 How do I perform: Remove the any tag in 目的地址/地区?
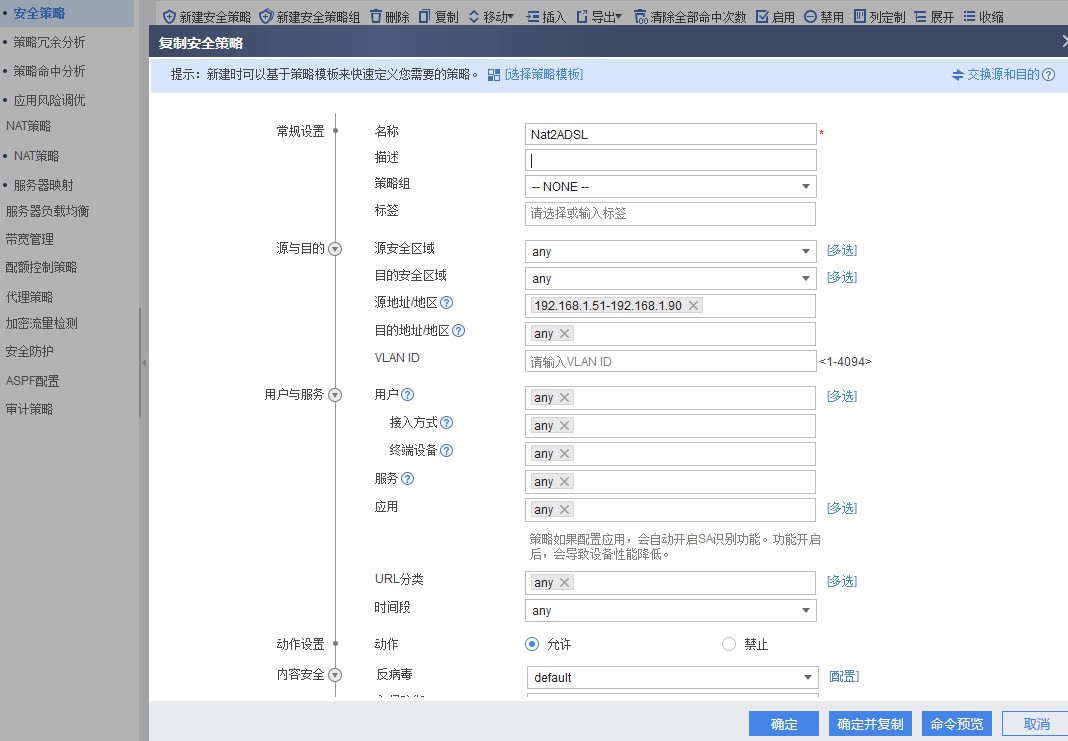564,334
